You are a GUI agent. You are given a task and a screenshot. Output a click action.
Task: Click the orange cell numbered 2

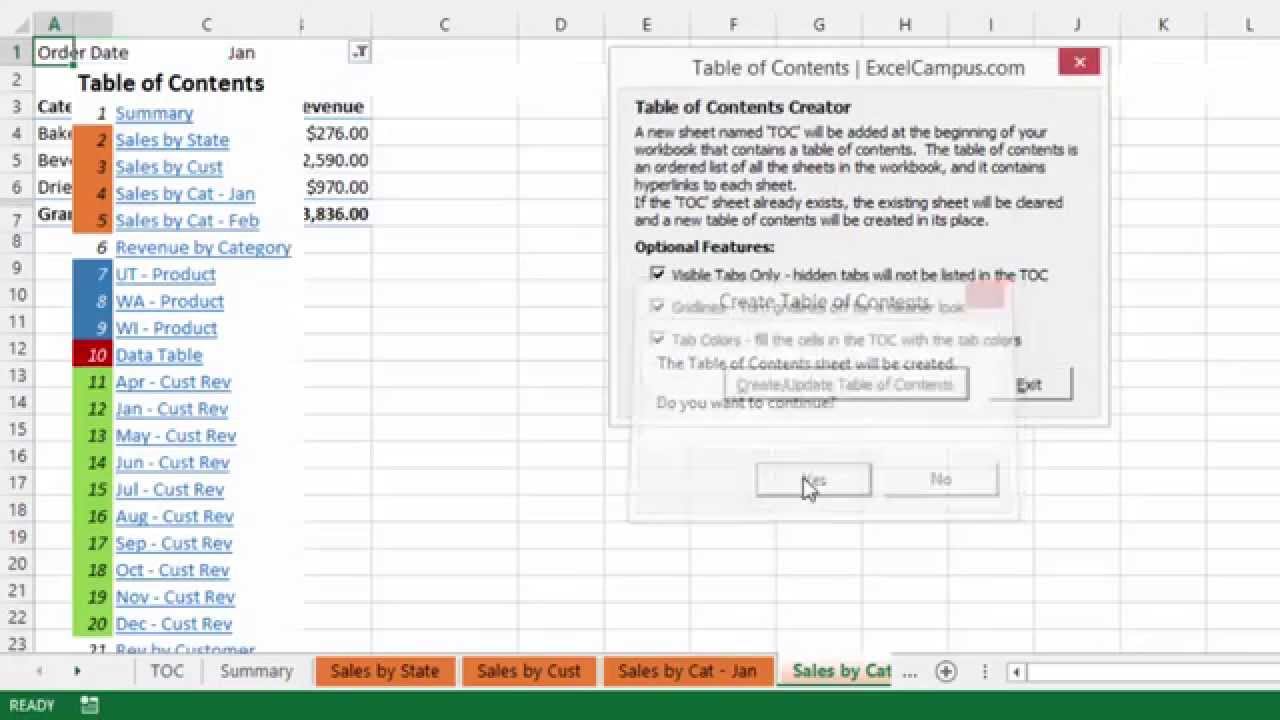click(92, 140)
